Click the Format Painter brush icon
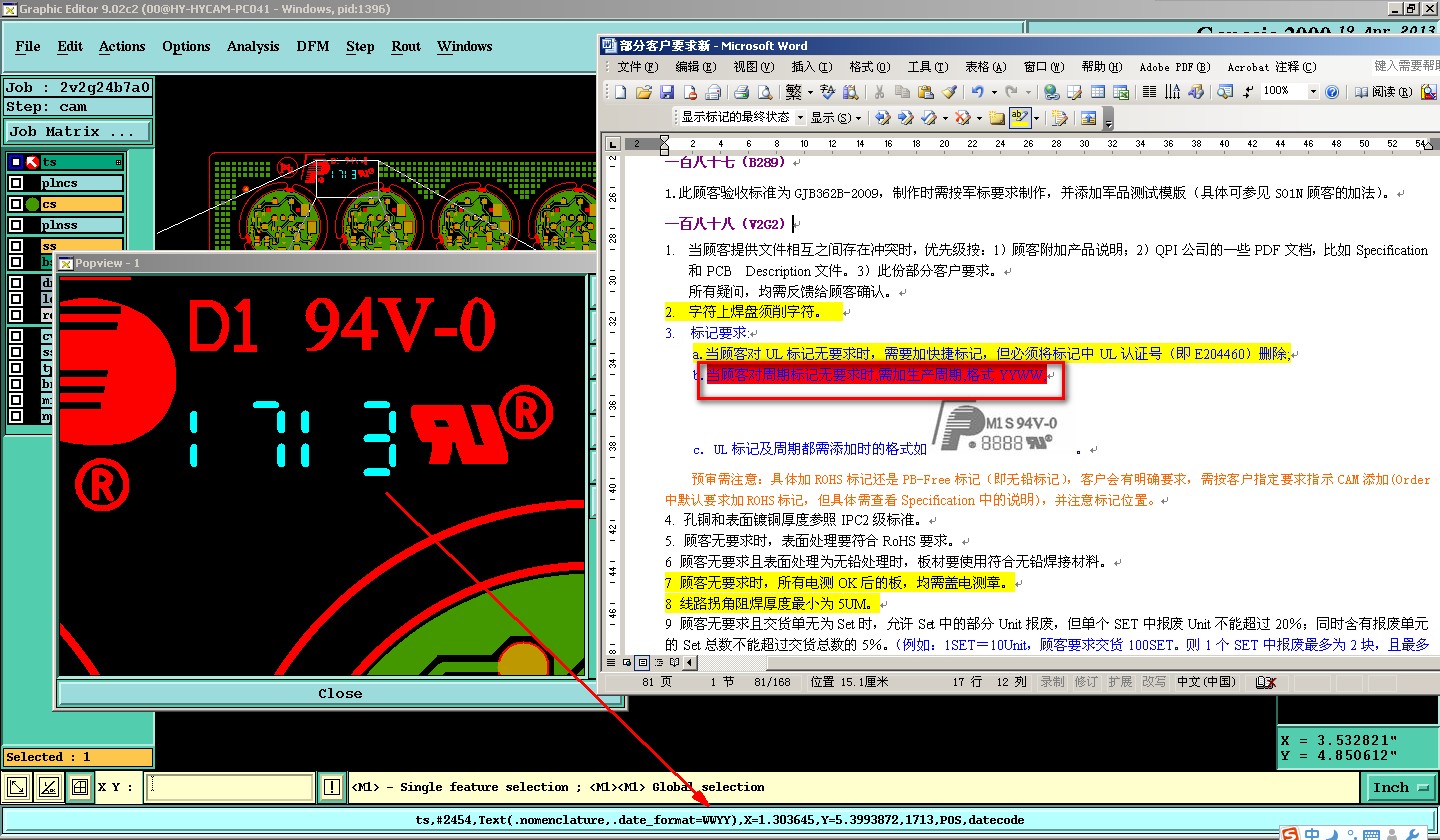This screenshot has height=840, width=1440. tap(948, 92)
